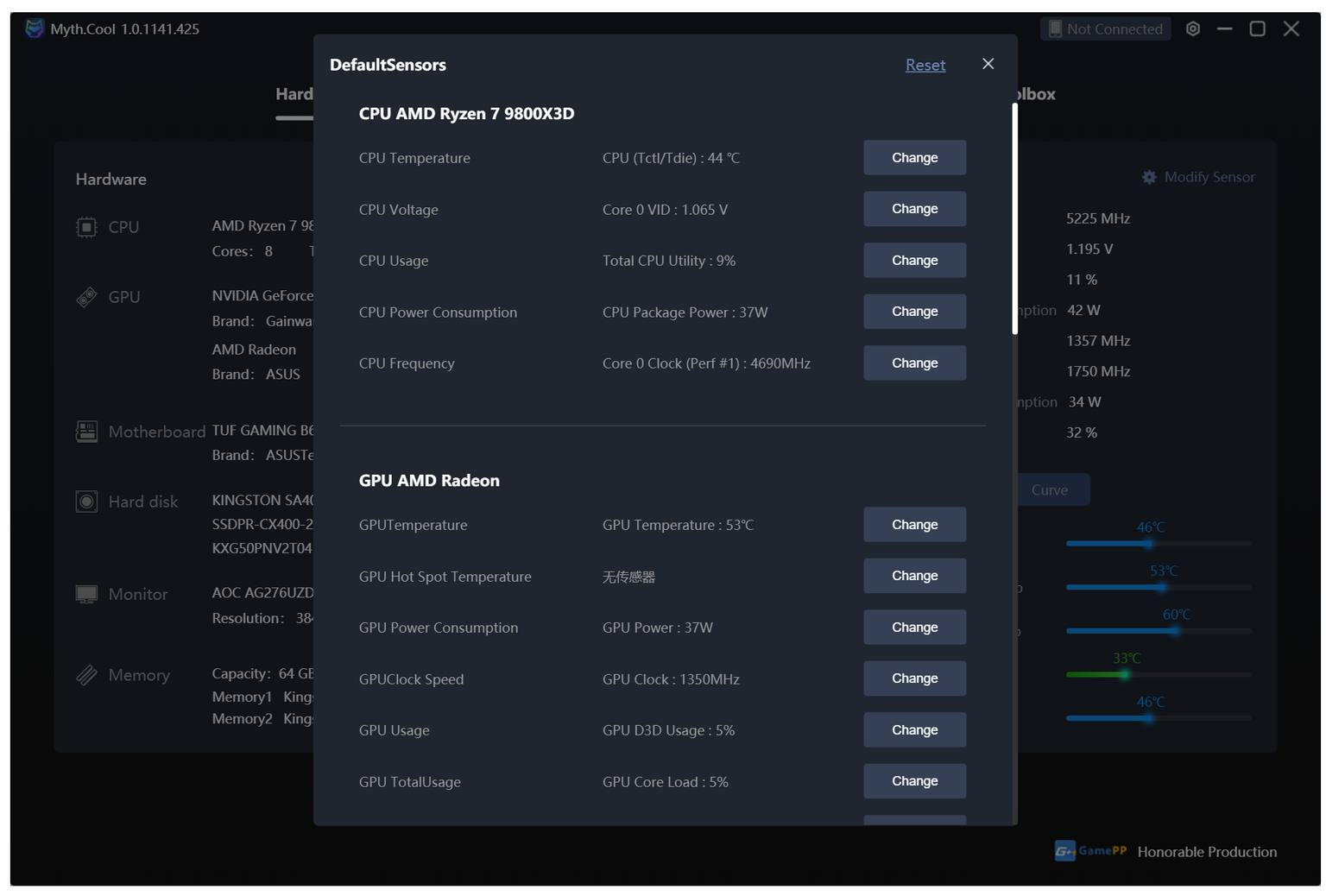Change the GPU Hot Spot Temperature sensor
Screen dimensions: 1326x896
click(914, 576)
